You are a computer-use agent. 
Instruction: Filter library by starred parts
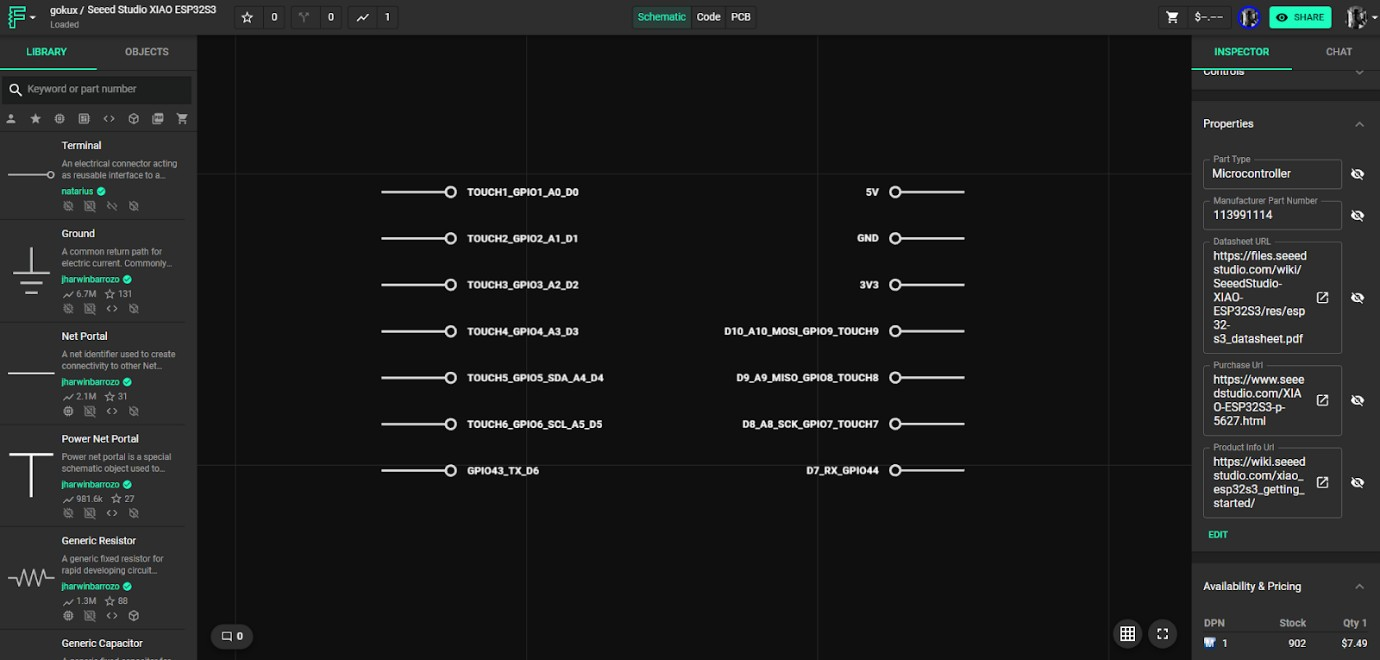click(36, 119)
